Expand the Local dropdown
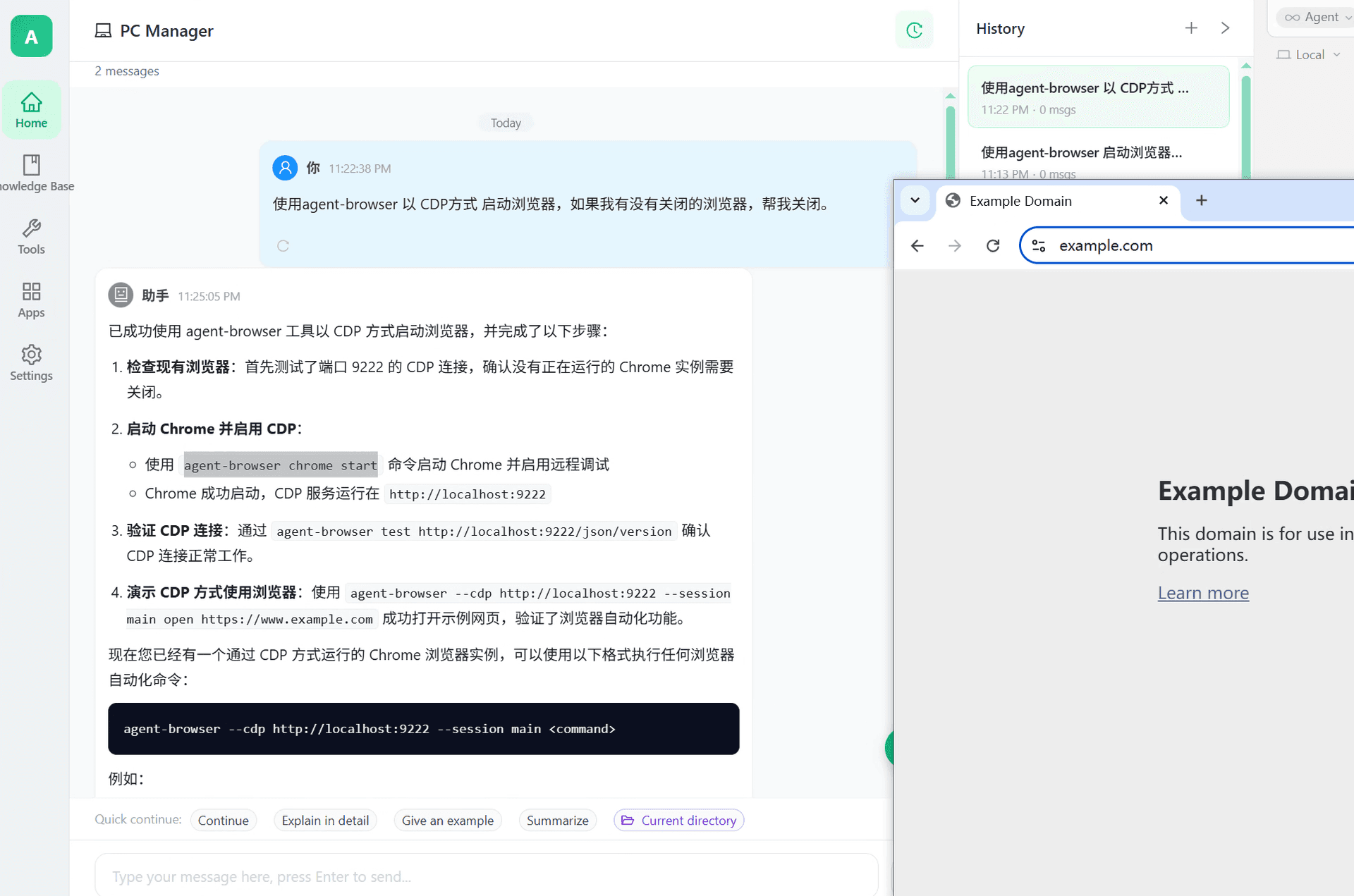The height and width of the screenshot is (896, 1354). click(1308, 54)
